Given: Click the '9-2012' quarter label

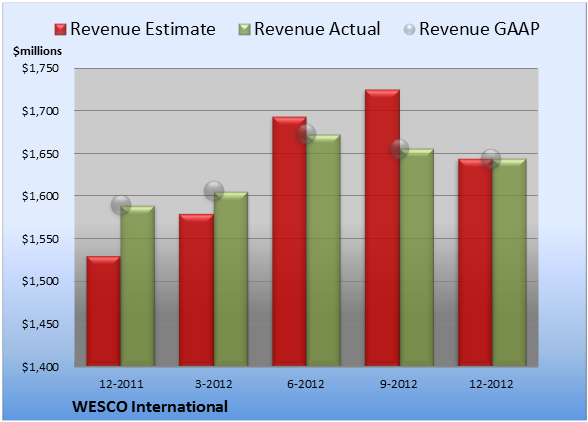Looking at the screenshot, I should tap(399, 384).
